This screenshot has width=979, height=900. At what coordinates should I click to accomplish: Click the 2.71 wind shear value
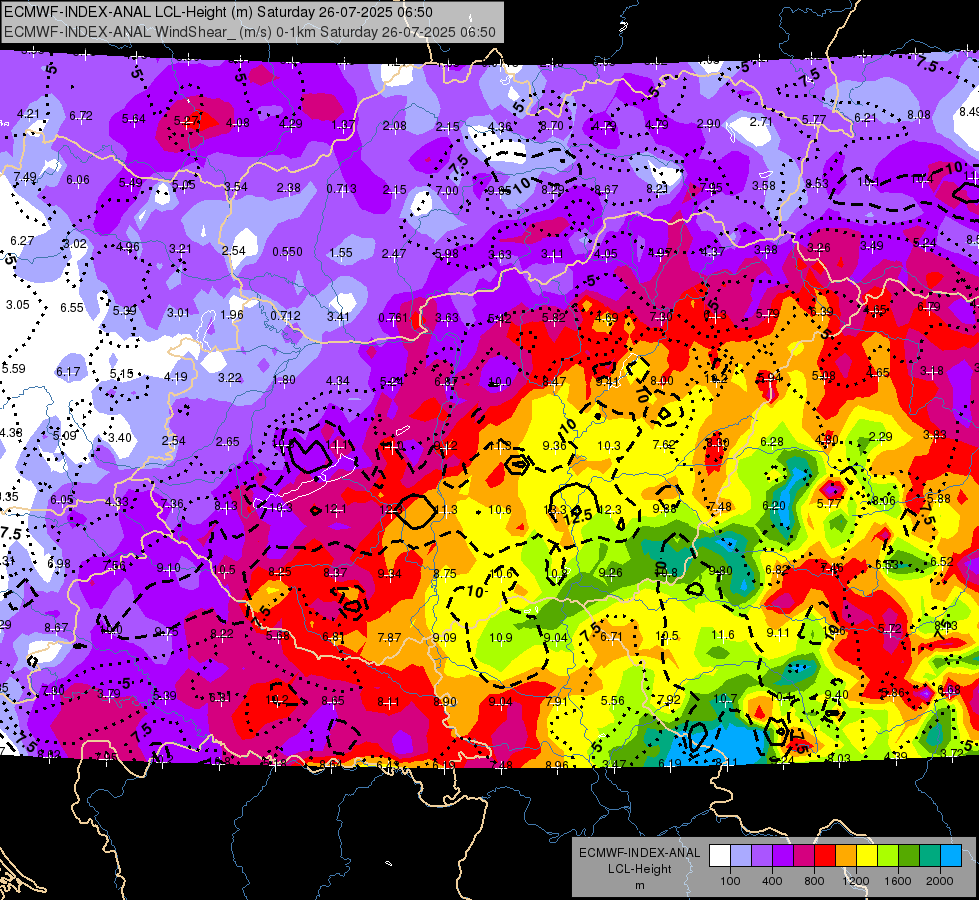[761, 121]
